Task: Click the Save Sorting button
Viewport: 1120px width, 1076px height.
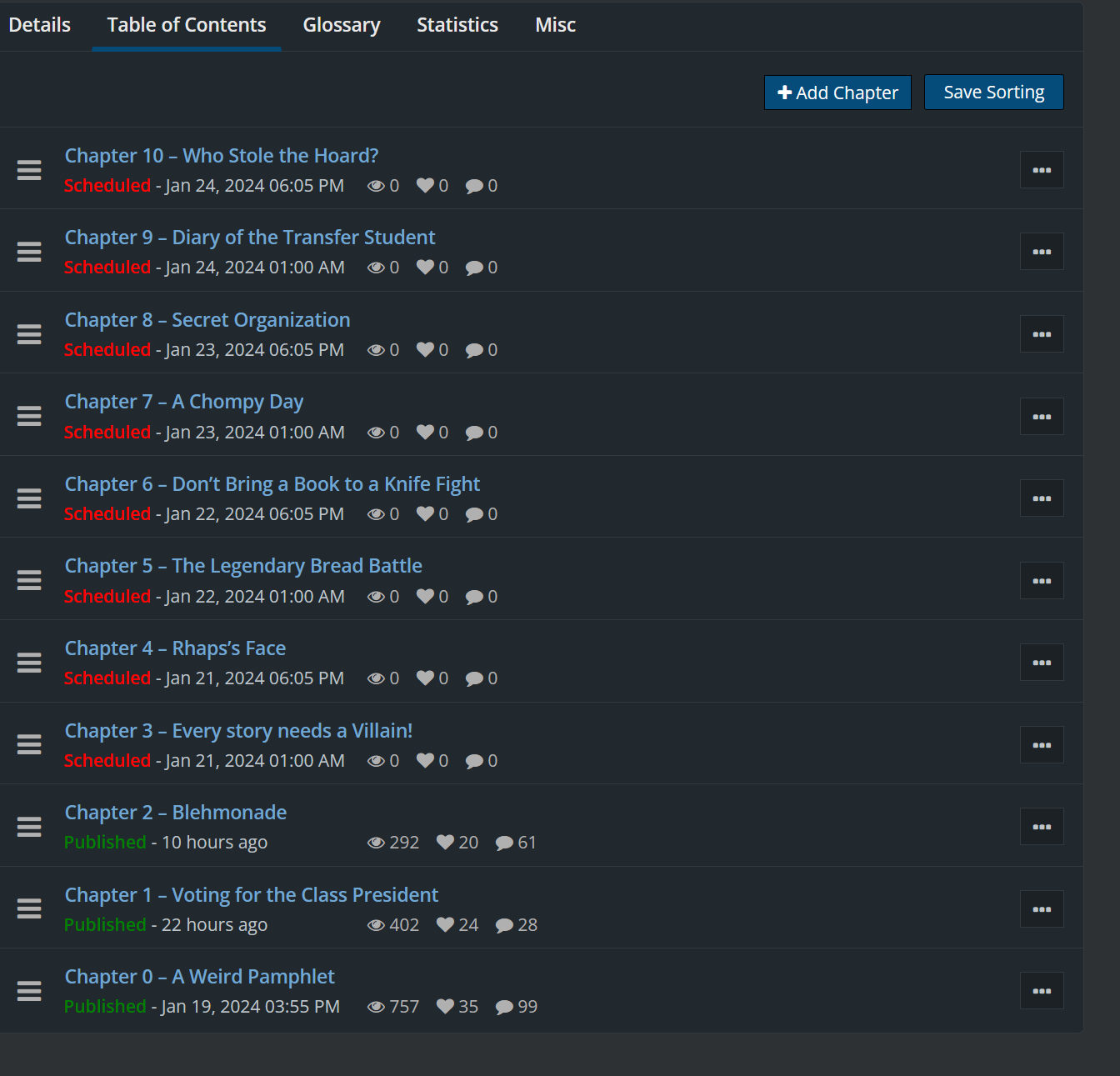Action: 993,93
